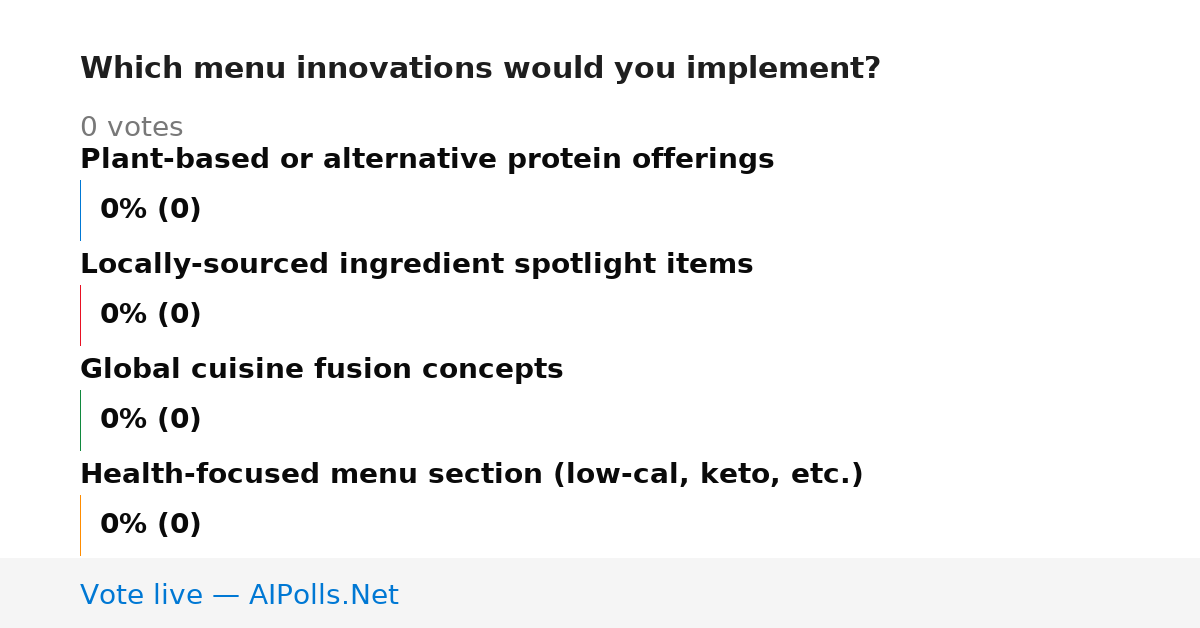Select Plant-based or alternative protein offerings option
This screenshot has height=628, width=1200.
click(x=427, y=160)
